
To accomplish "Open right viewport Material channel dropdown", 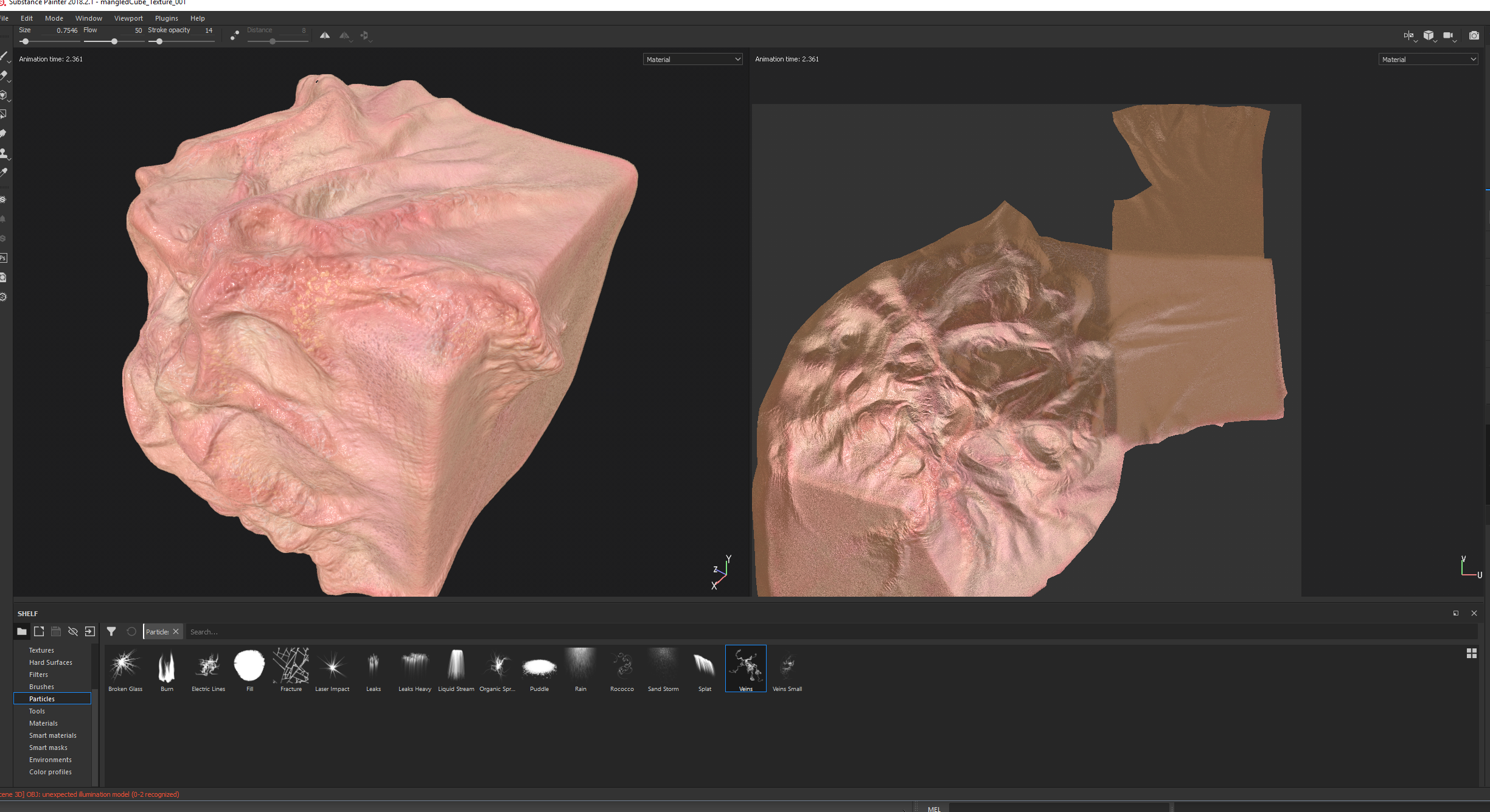I will (1427, 59).
